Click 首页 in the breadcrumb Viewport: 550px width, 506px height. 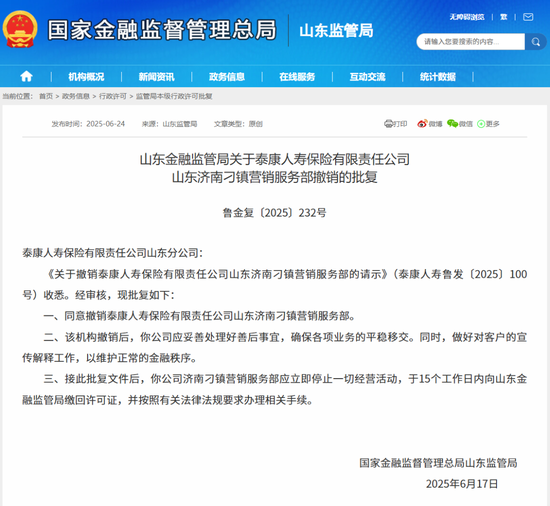coord(46,96)
